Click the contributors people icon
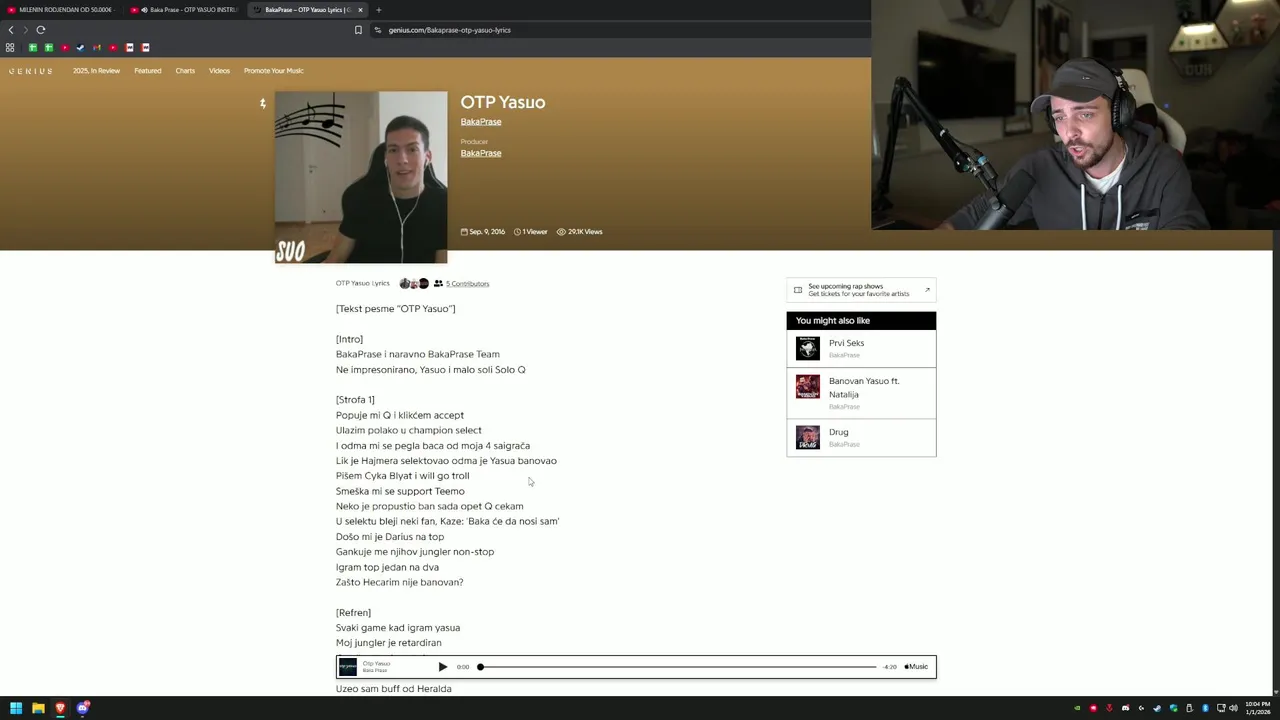Image resolution: width=1280 pixels, height=720 pixels. pyautogui.click(x=438, y=284)
